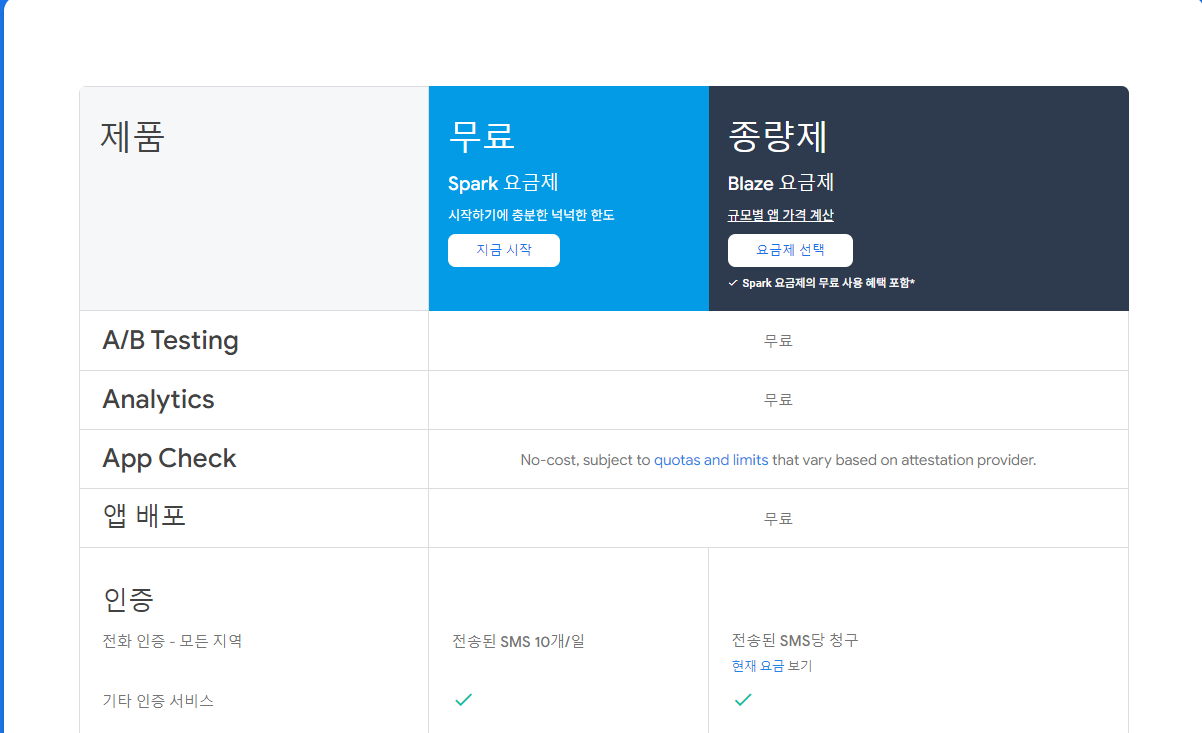Select the 앱 배포 product row
The width and height of the screenshot is (1202, 733).
click(x=604, y=518)
